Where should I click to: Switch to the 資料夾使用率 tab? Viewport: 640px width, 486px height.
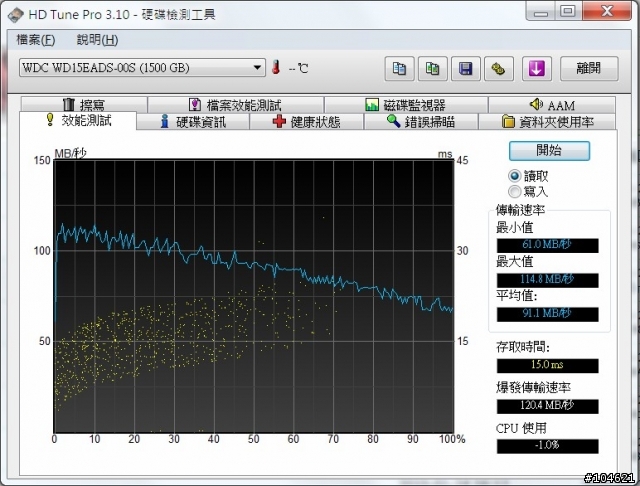pos(547,122)
